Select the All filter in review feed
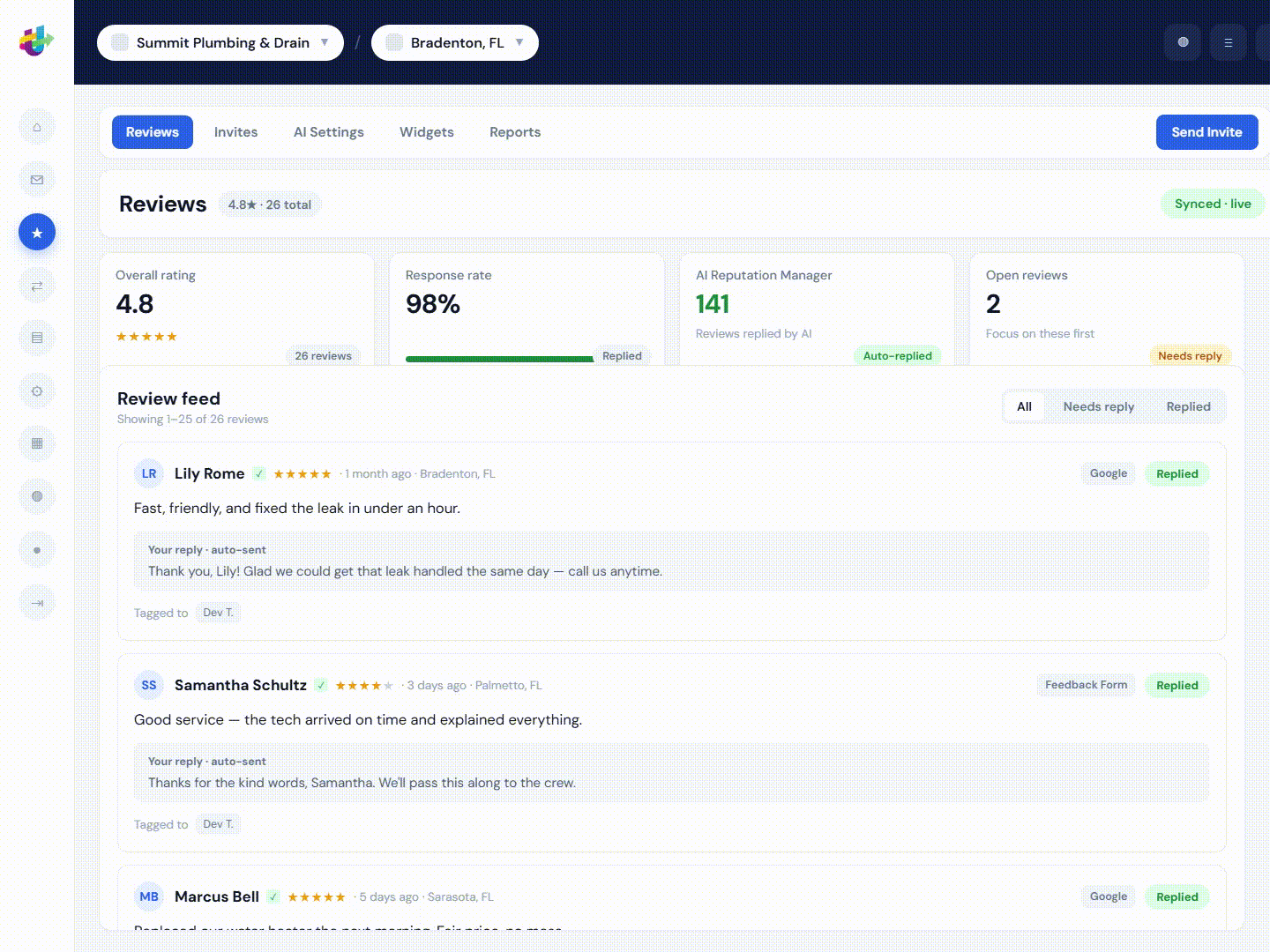Viewport: 1270px width, 952px height. [1024, 406]
